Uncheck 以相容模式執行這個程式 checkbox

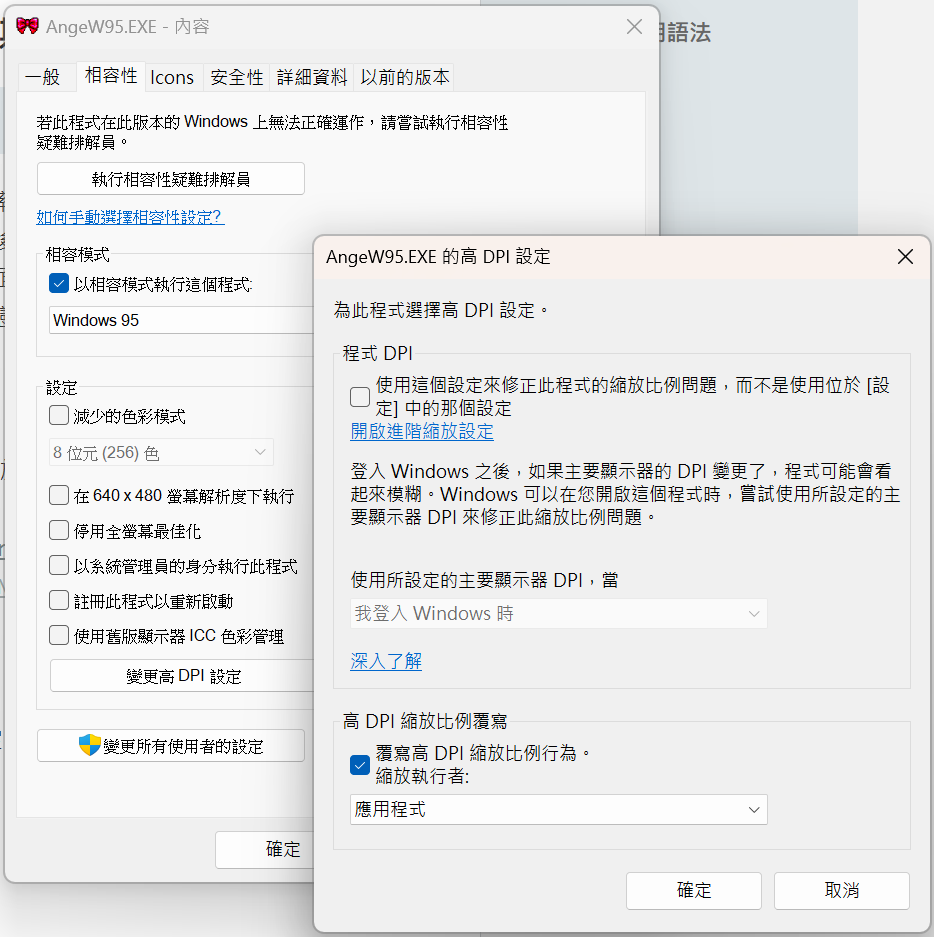[59, 283]
